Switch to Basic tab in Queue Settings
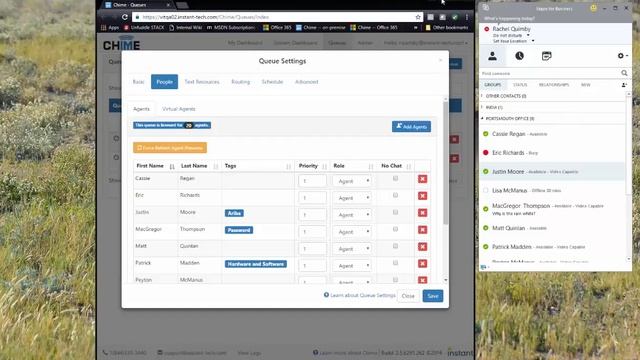This screenshot has width=640, height=360. click(138, 82)
